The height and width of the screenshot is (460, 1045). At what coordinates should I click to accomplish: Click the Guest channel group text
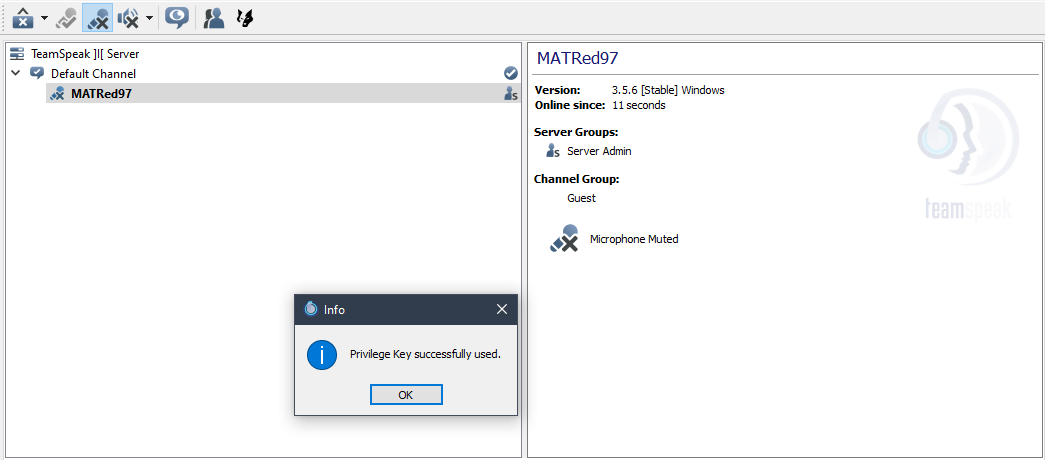[x=581, y=198]
